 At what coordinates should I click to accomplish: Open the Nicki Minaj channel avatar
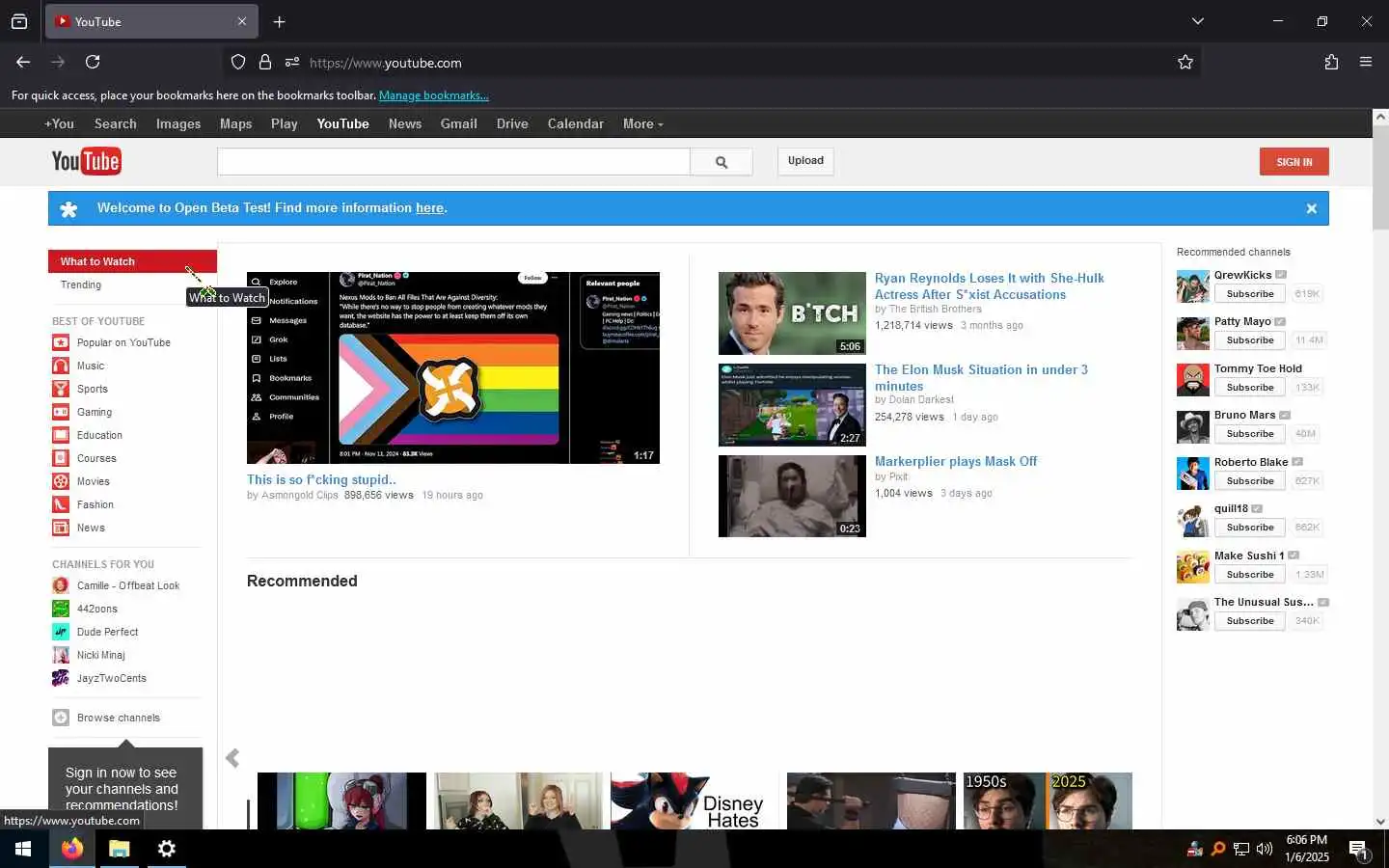[60, 655]
